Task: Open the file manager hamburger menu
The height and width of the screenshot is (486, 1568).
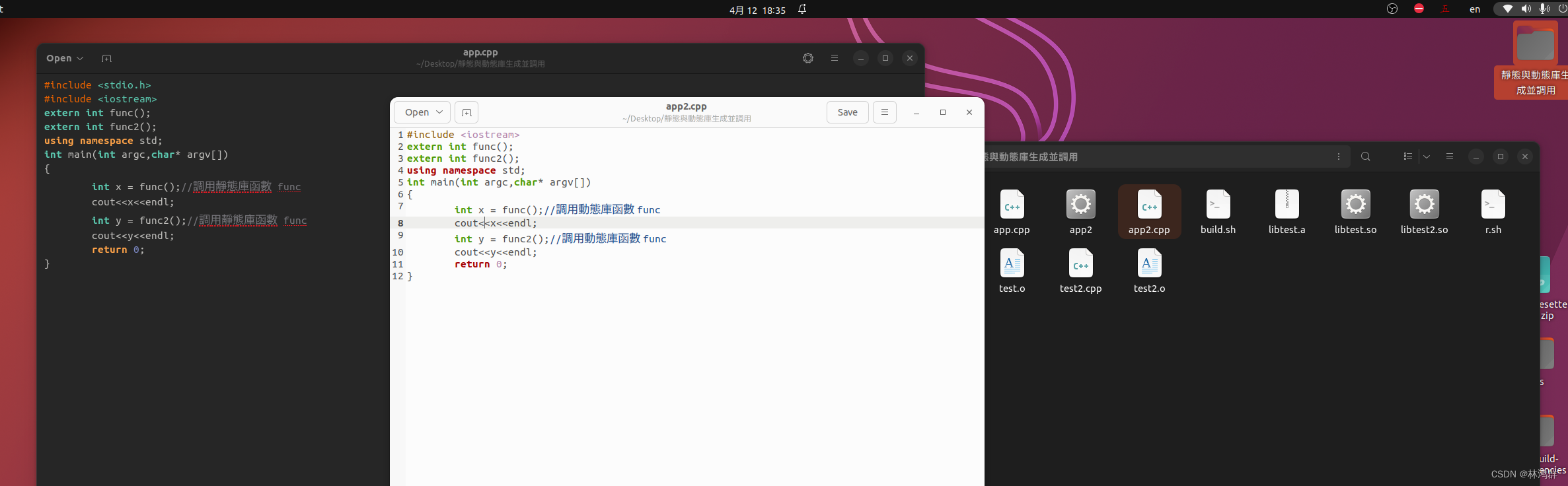Action: 1450,156
